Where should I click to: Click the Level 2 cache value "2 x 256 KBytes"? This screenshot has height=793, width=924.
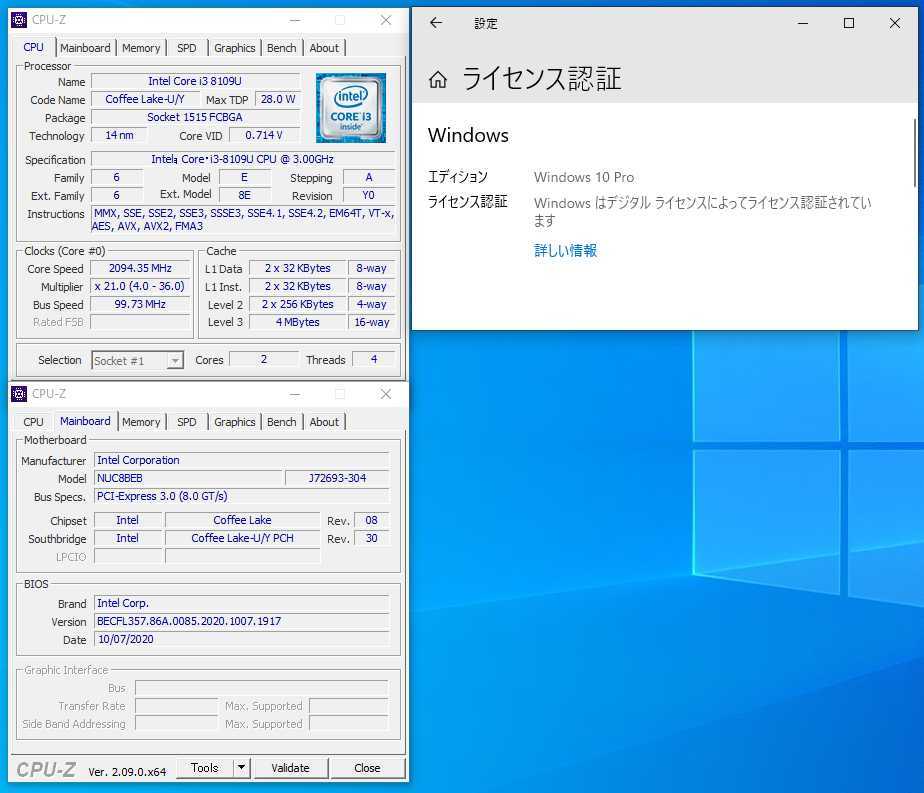pos(298,304)
